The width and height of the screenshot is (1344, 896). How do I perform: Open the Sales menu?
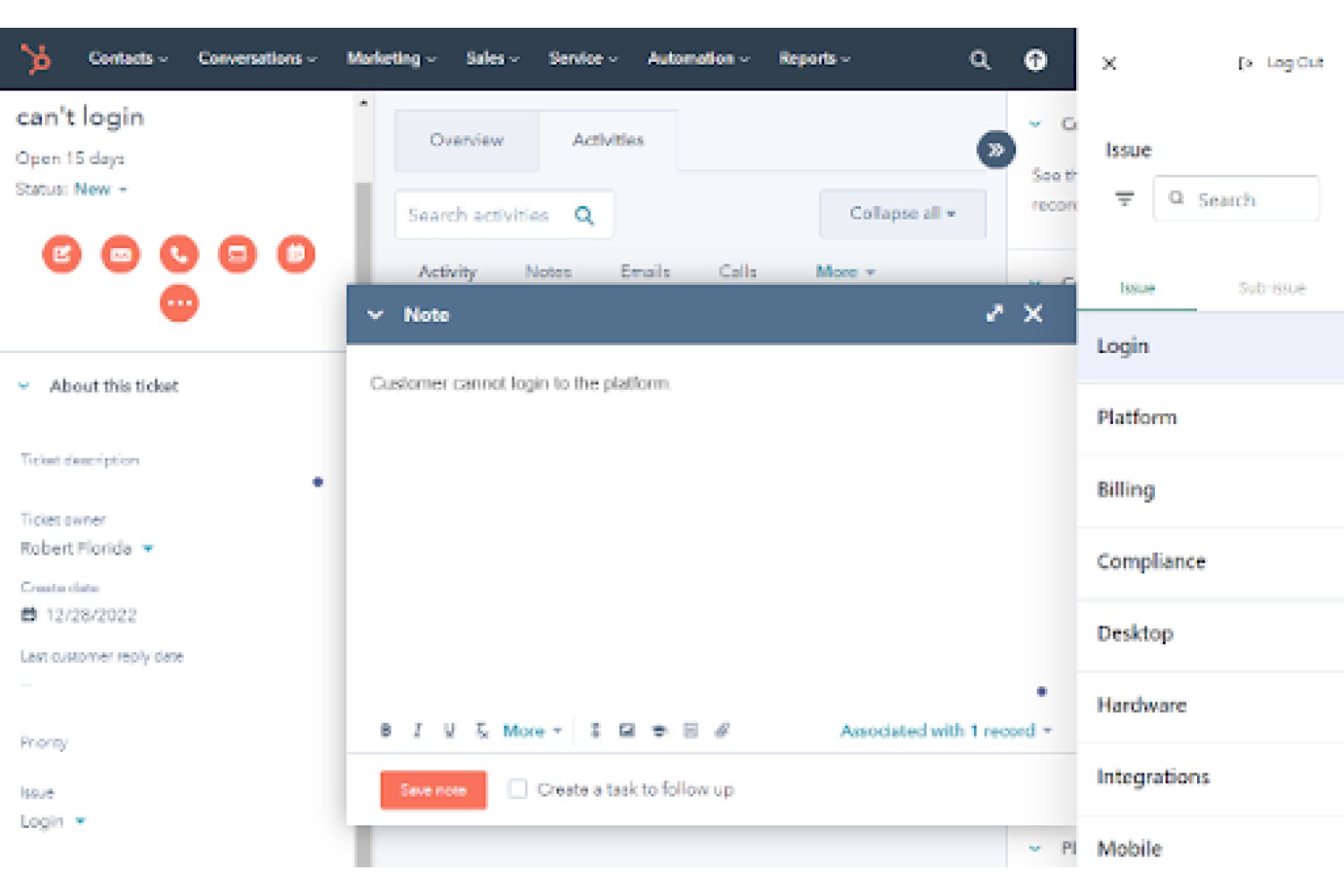(x=493, y=58)
